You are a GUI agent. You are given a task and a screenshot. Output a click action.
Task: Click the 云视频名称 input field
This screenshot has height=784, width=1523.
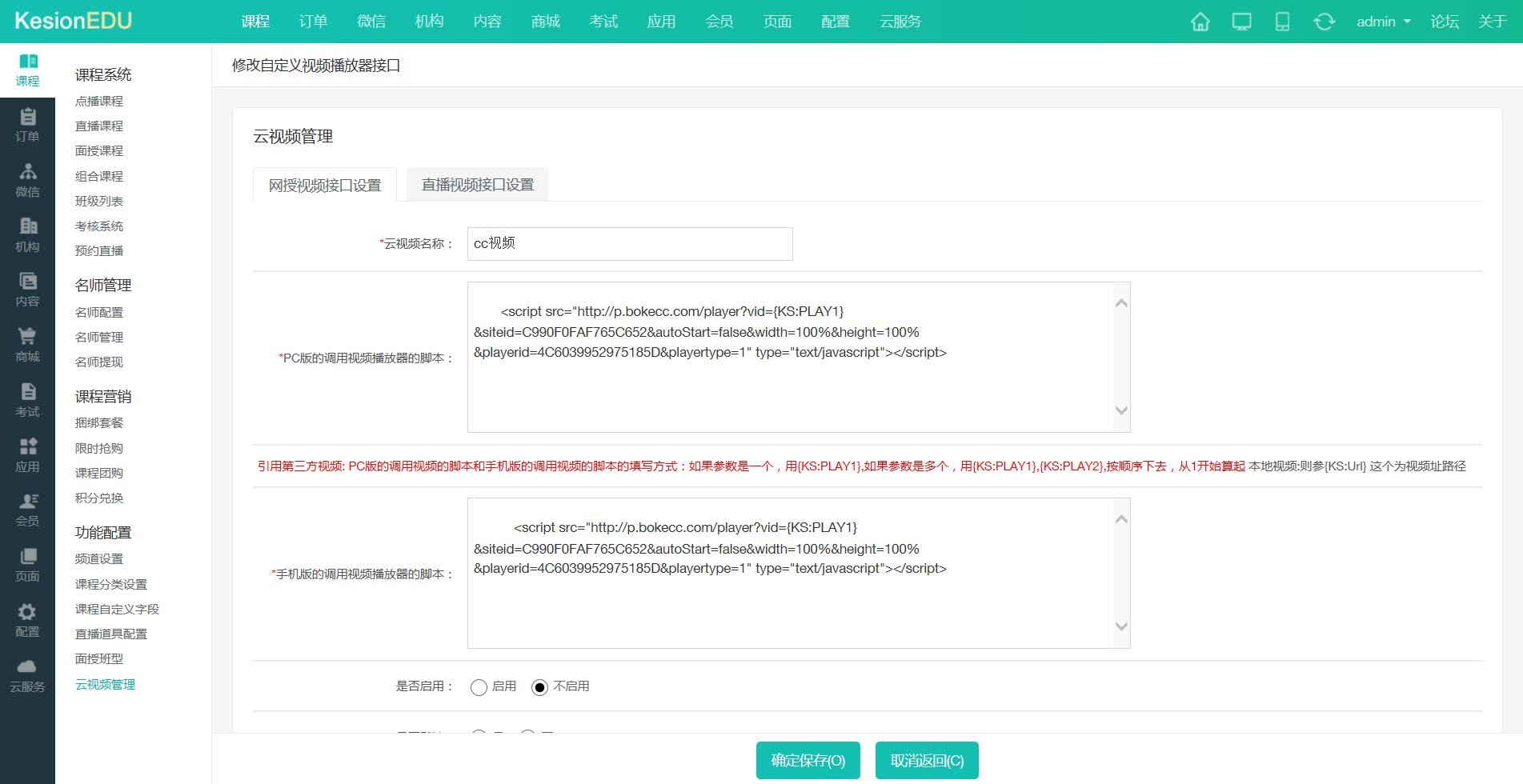pyautogui.click(x=630, y=244)
